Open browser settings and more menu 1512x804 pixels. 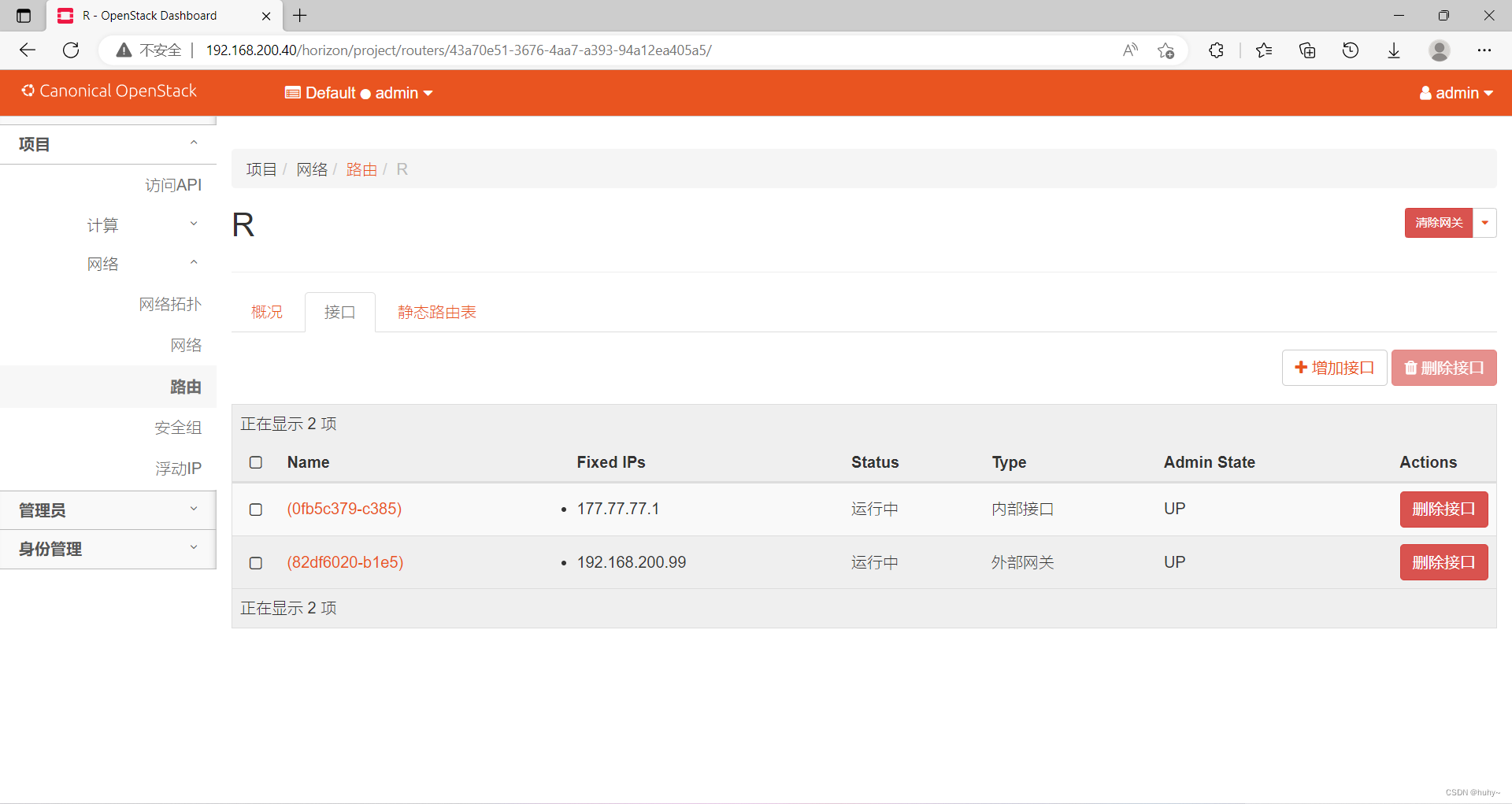tap(1484, 50)
